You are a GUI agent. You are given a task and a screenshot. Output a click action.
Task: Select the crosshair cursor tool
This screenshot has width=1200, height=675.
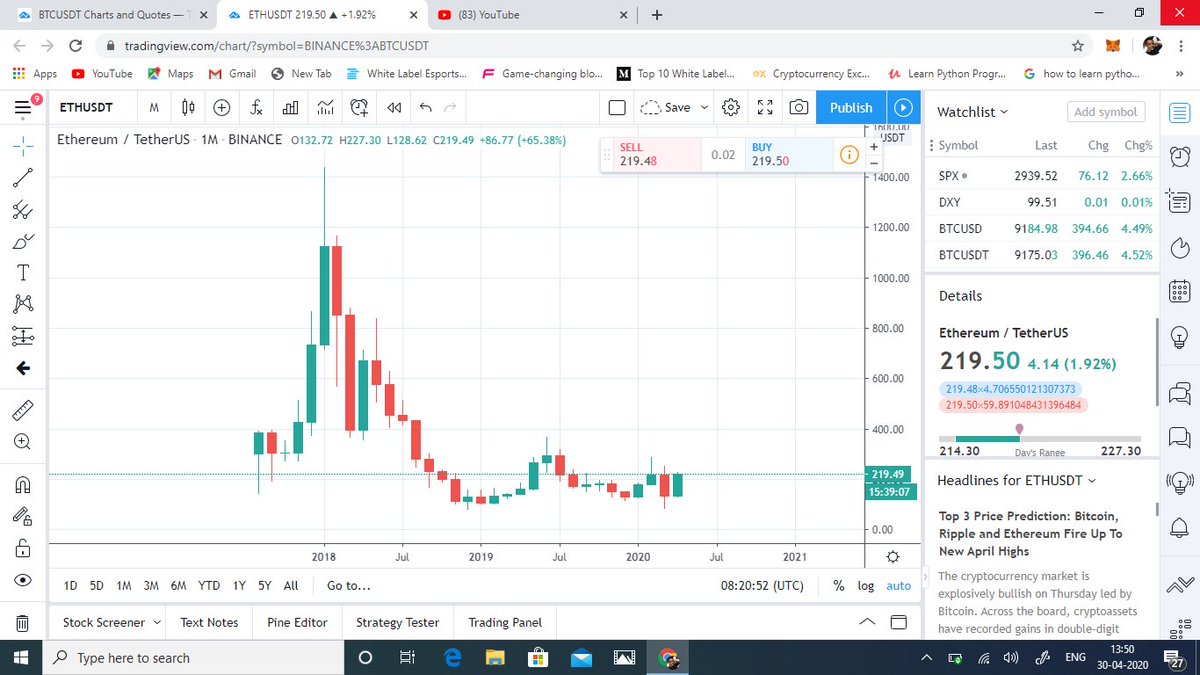(x=23, y=145)
